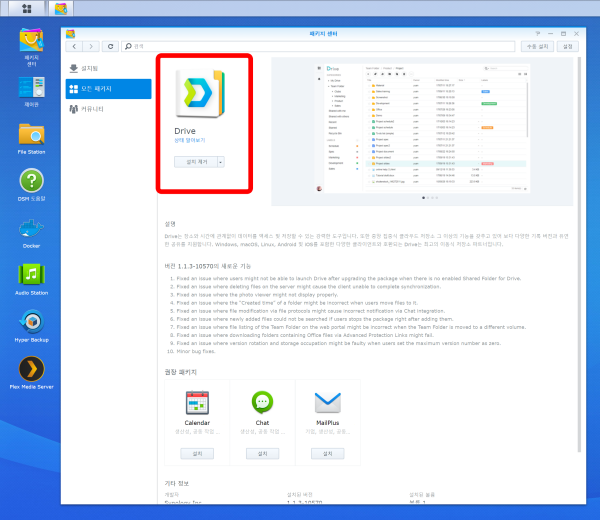Select Community in sidebar
This screenshot has height=520, width=600.
click(x=109, y=109)
